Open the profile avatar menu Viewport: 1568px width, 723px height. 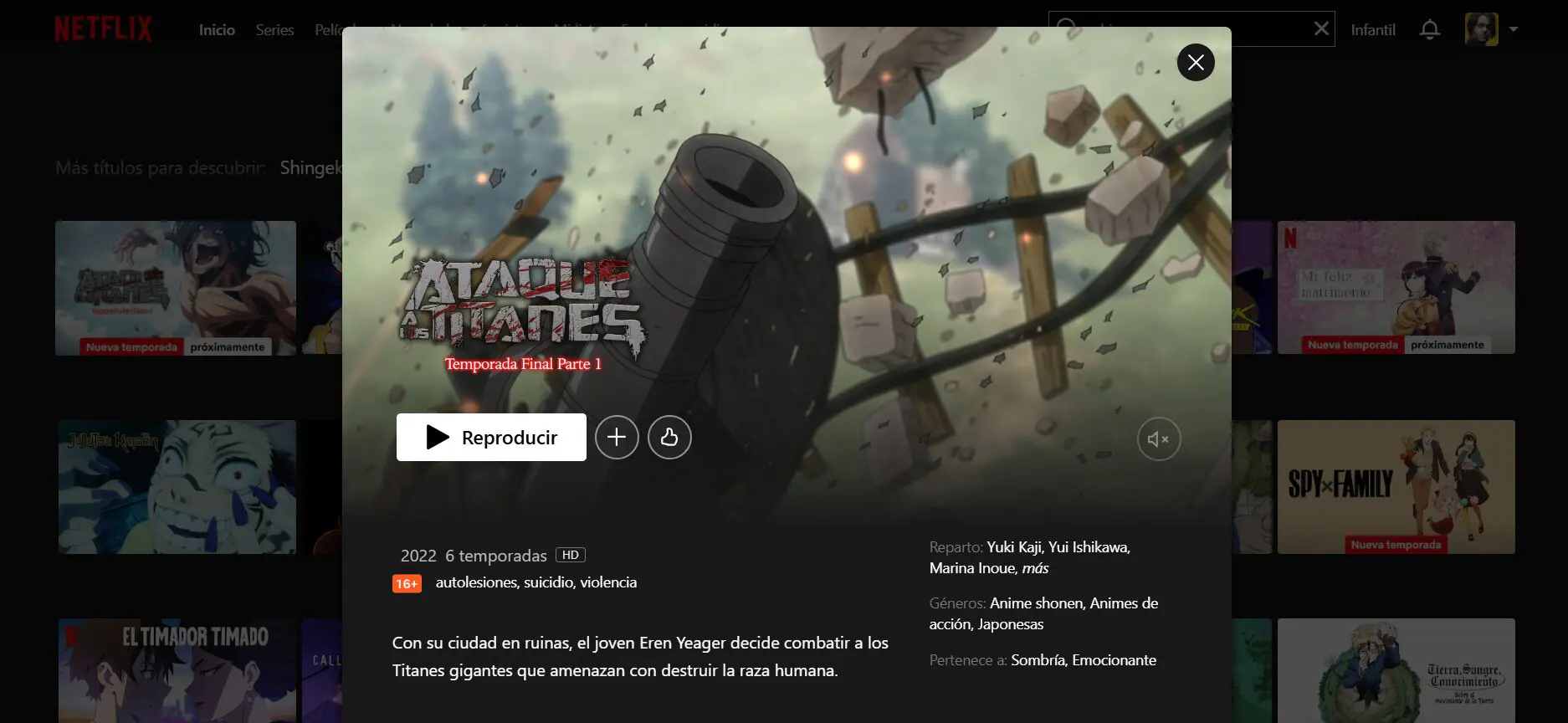[1481, 29]
